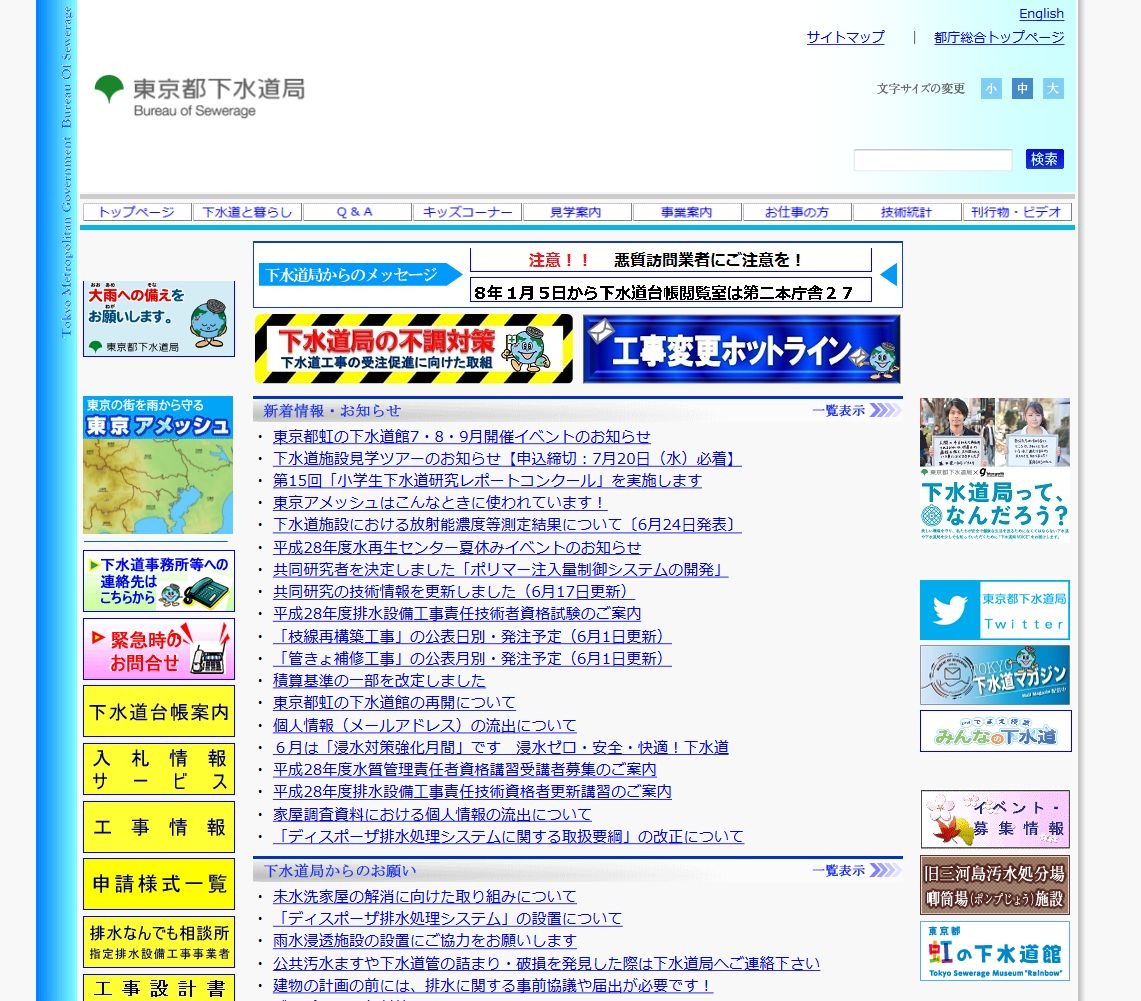Open 枝線再構築工事の公表日別・発注予定 link

[x=472, y=637]
